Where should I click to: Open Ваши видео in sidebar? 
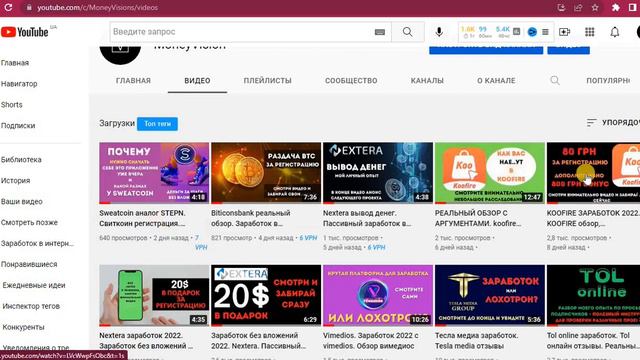pyautogui.click(x=22, y=202)
